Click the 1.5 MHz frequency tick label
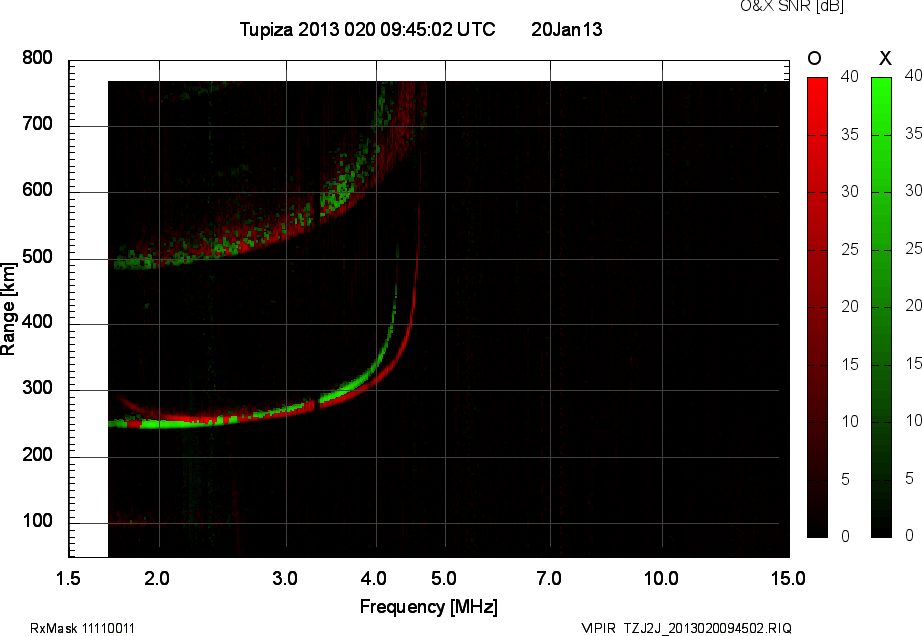The width and height of the screenshot is (922, 636). pos(68,578)
